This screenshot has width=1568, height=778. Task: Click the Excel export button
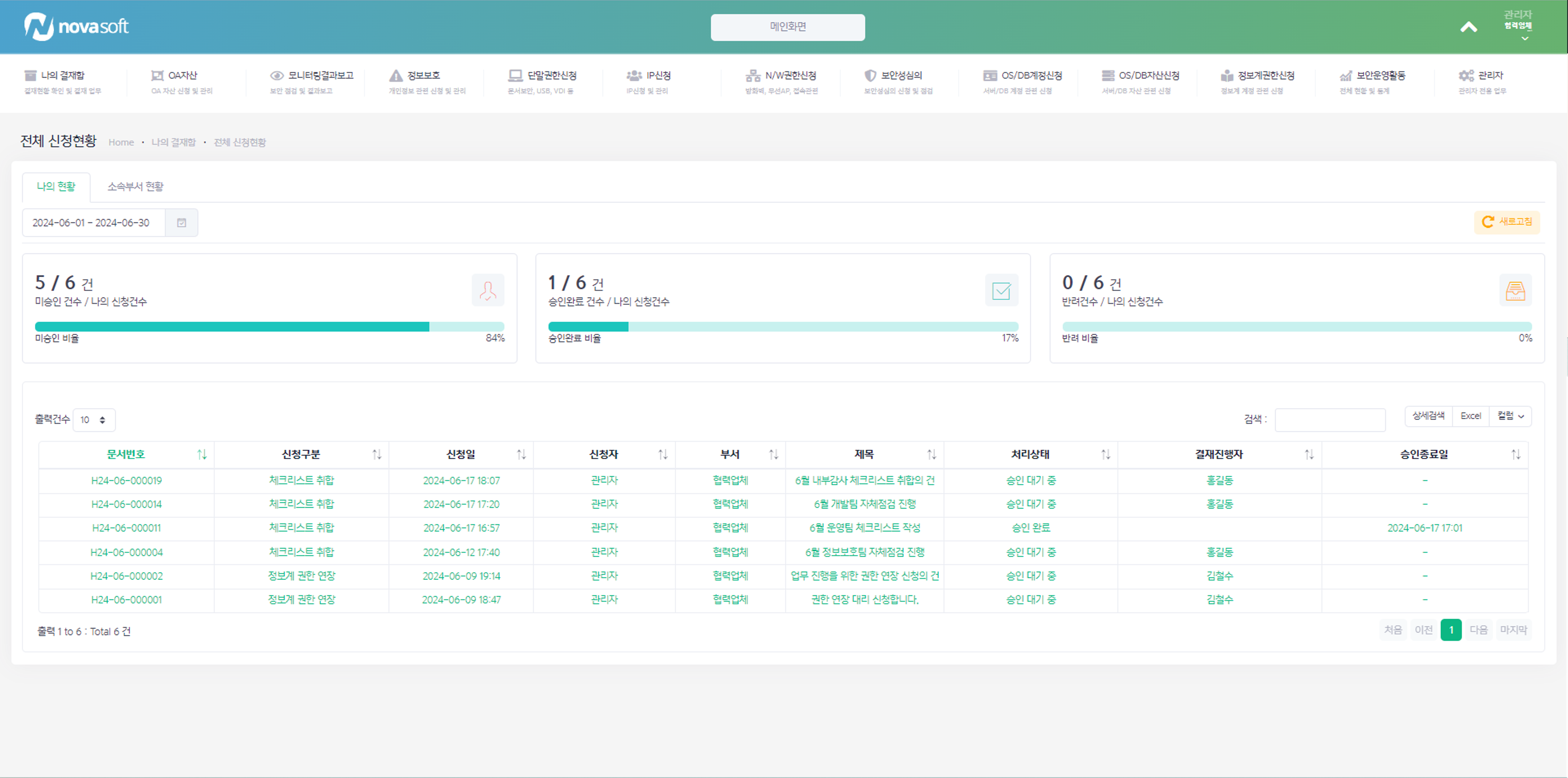click(1471, 416)
